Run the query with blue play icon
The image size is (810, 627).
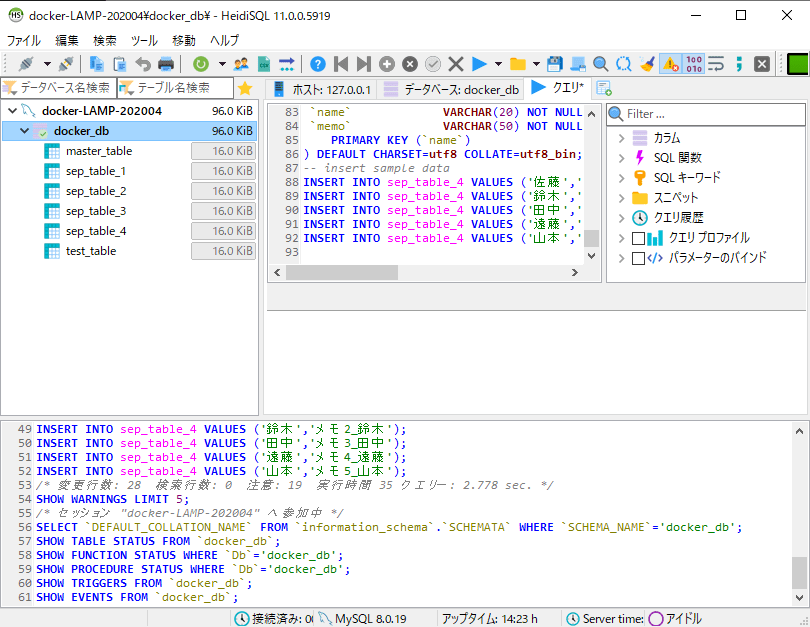coord(479,64)
